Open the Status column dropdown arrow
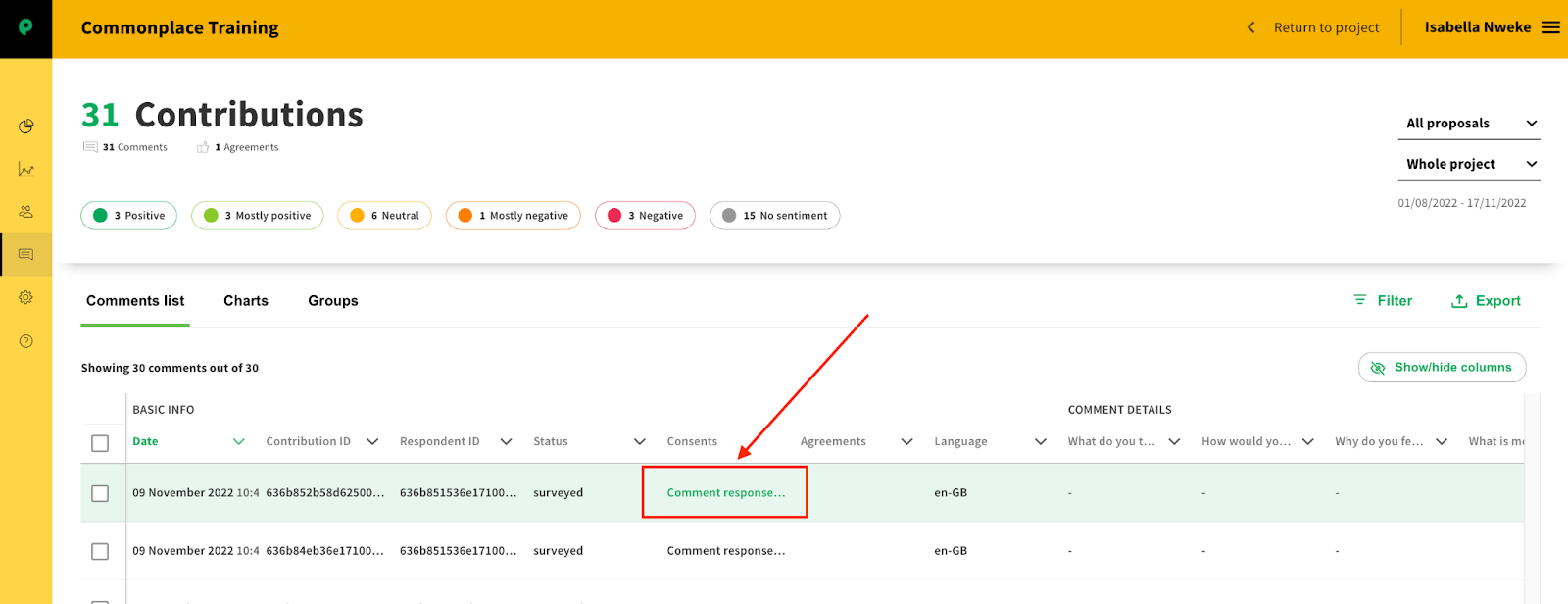 click(639, 442)
